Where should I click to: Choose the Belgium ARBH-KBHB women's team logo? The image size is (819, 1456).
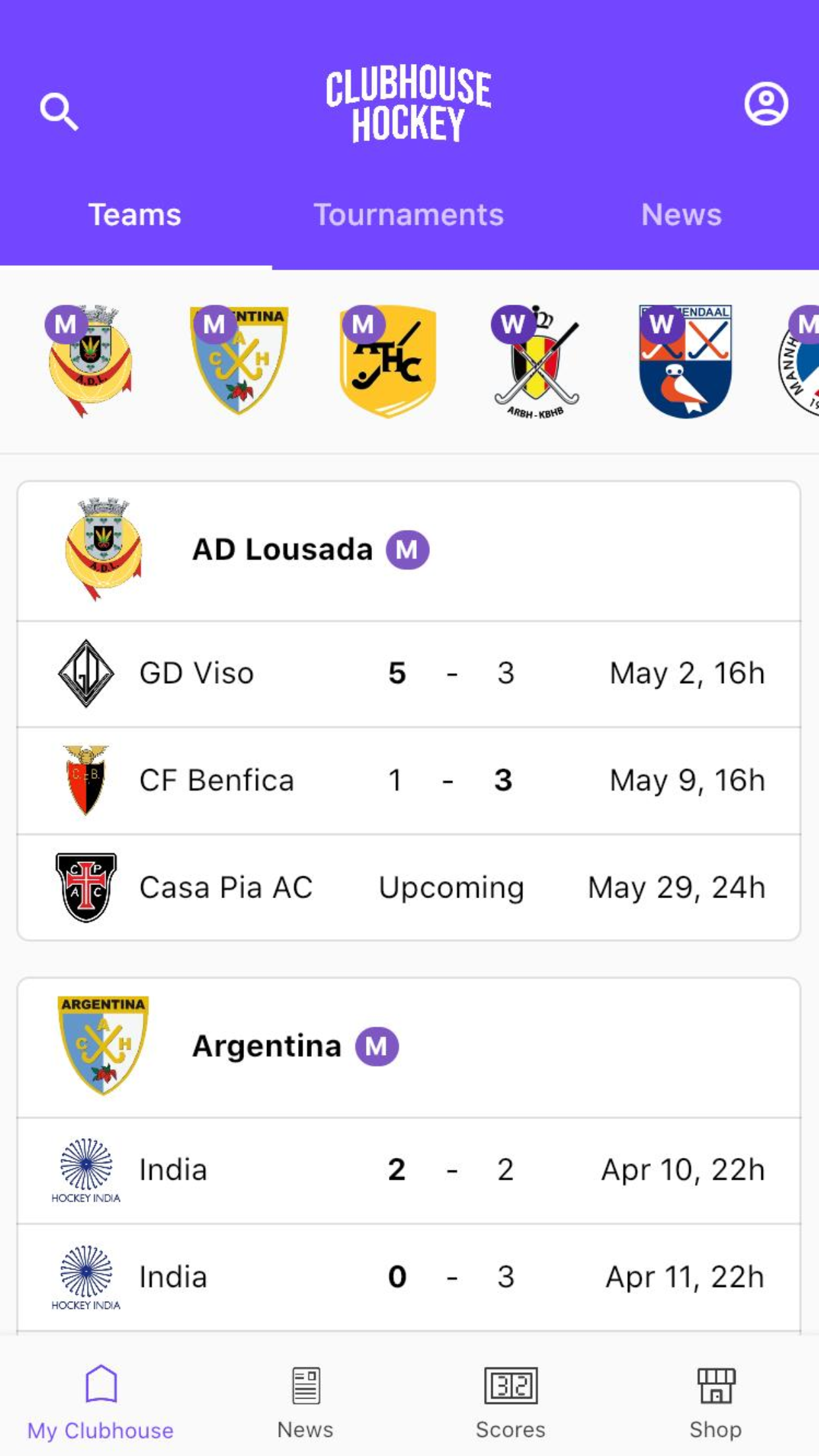[x=536, y=361]
